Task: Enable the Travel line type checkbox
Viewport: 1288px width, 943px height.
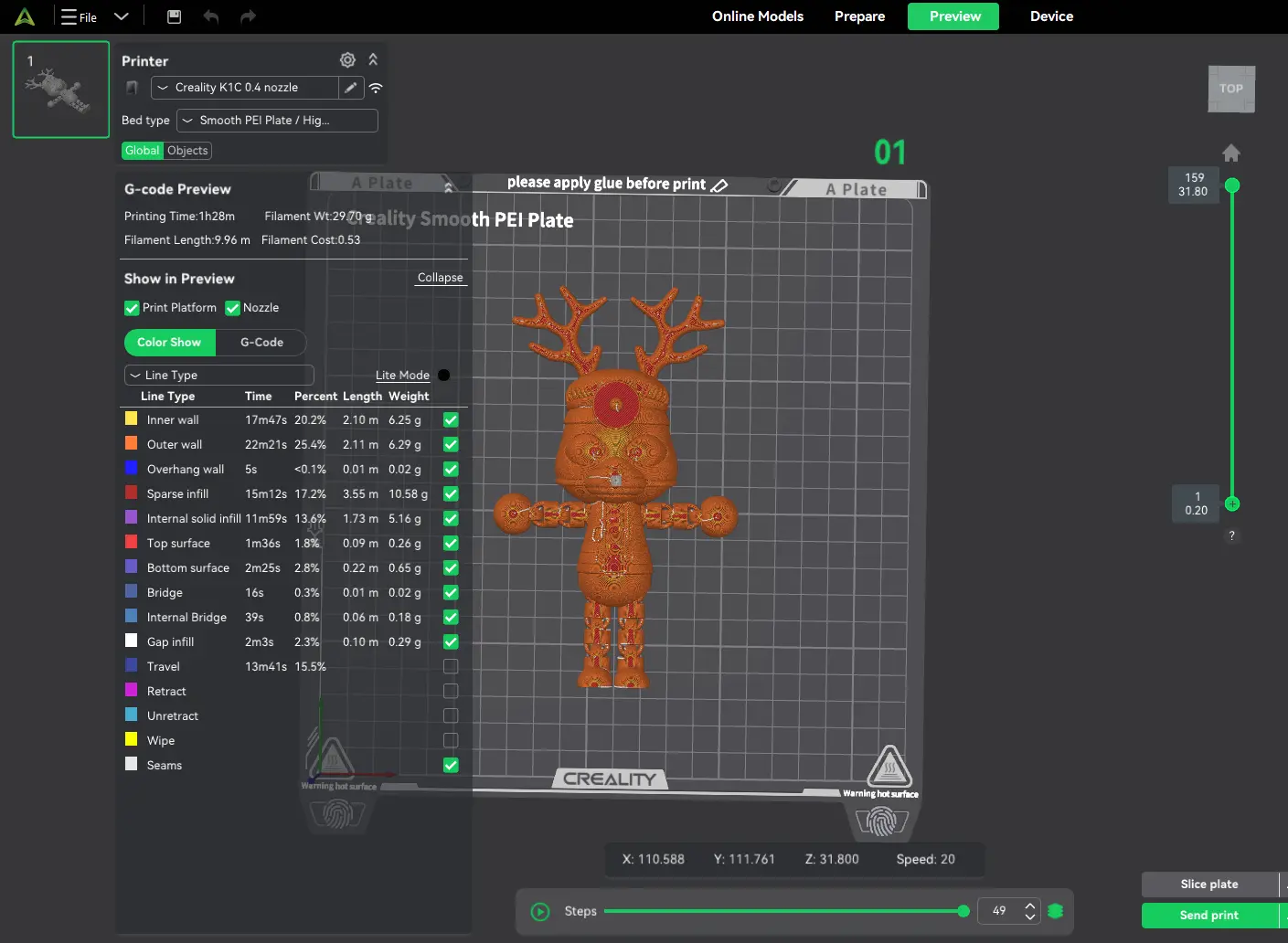Action: (451, 667)
